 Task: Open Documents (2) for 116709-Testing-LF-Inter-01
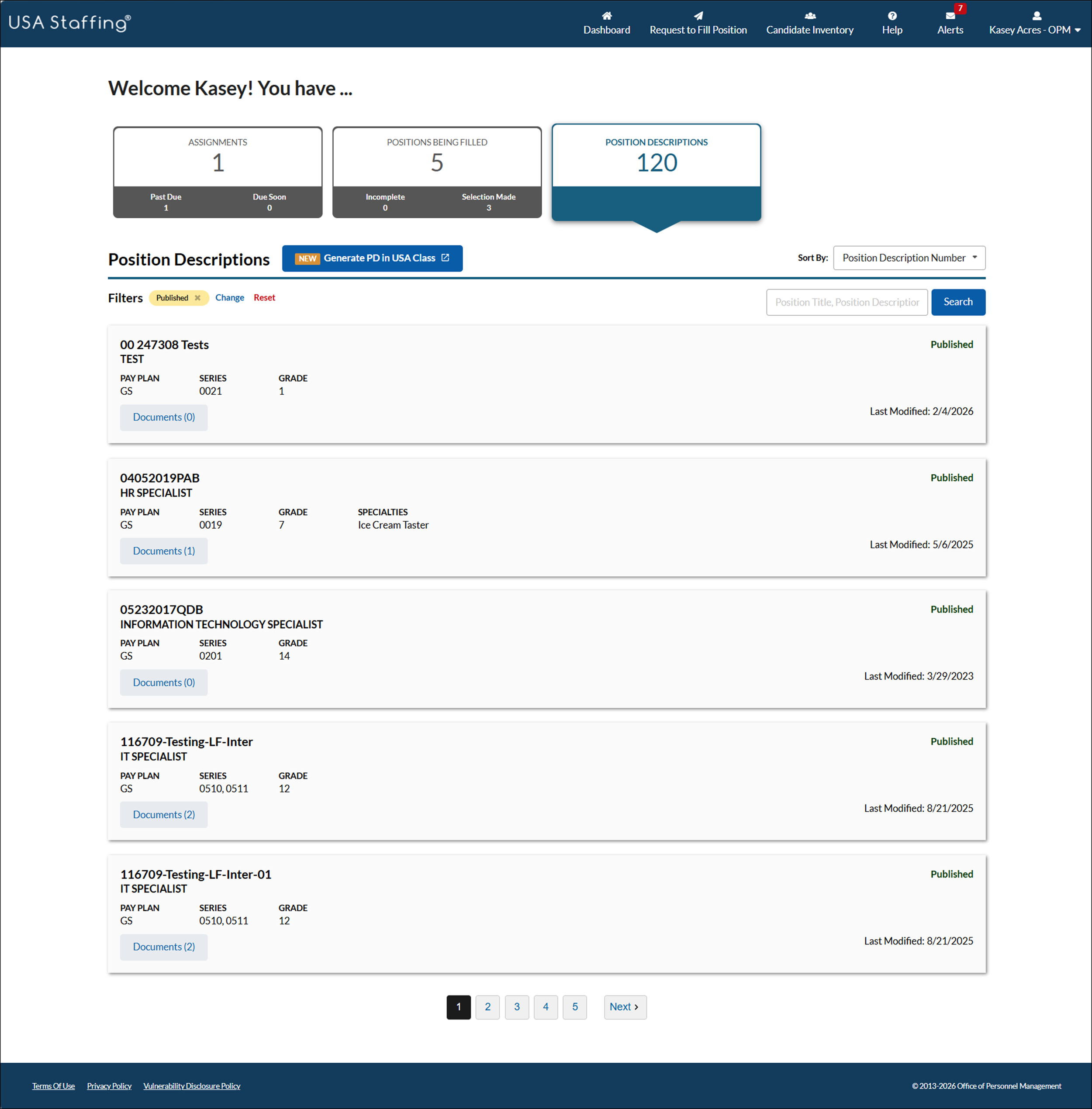pos(163,947)
